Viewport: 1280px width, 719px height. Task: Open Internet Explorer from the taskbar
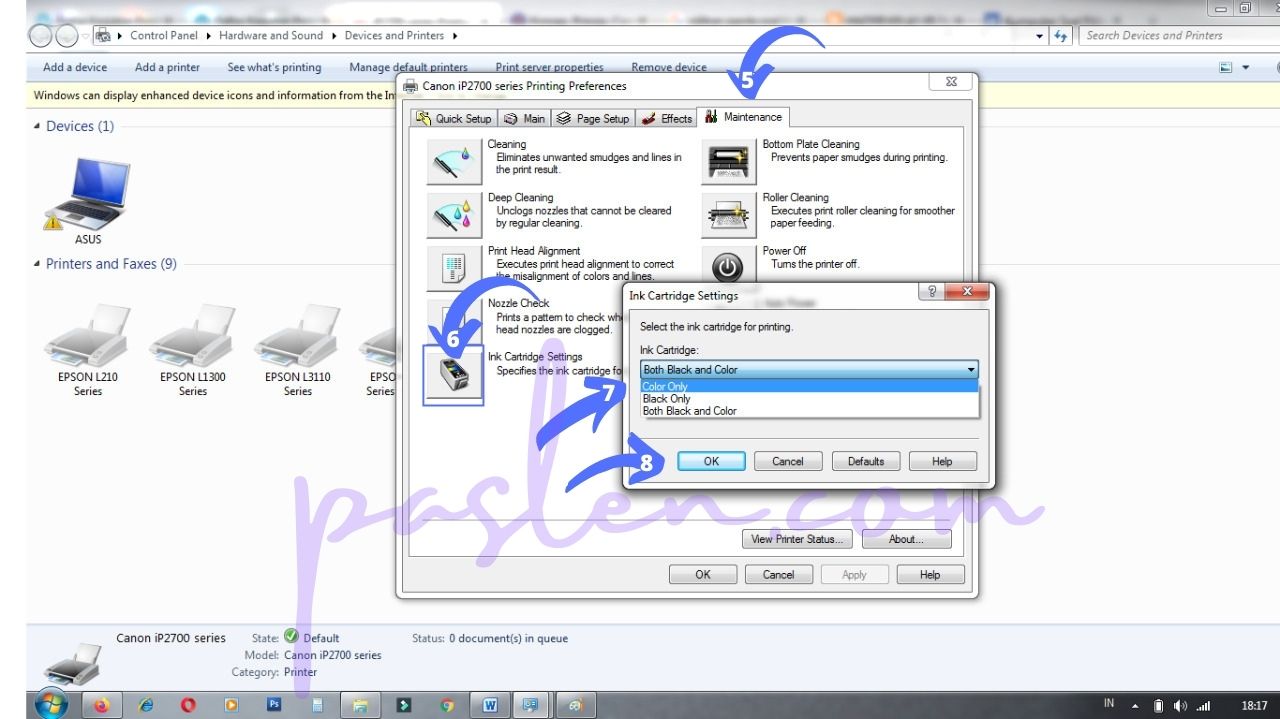147,705
